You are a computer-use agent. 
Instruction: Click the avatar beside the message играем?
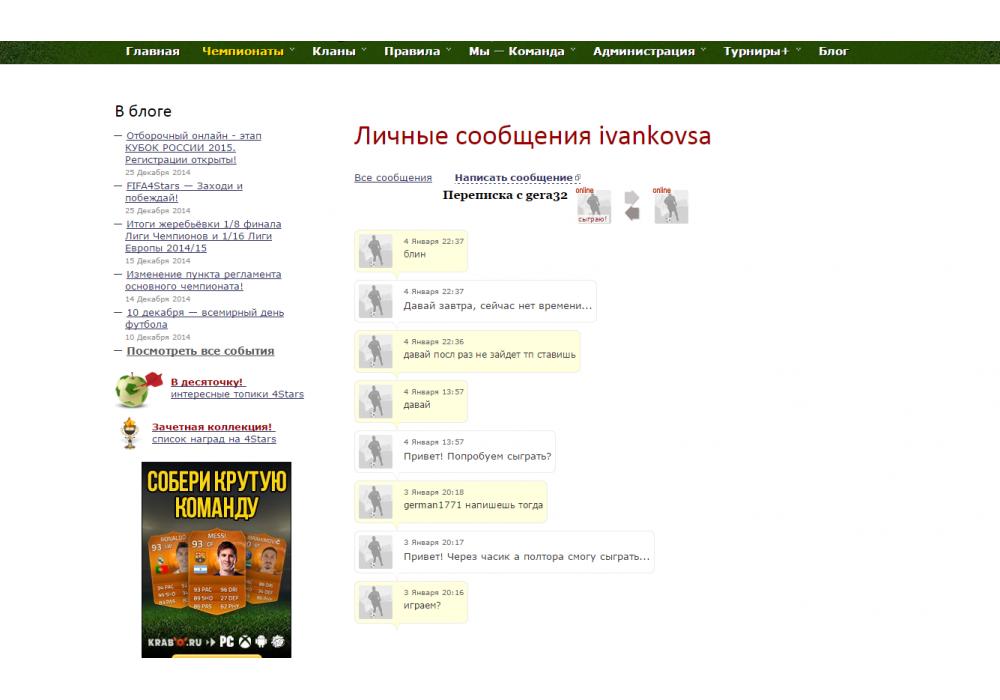[x=376, y=601]
